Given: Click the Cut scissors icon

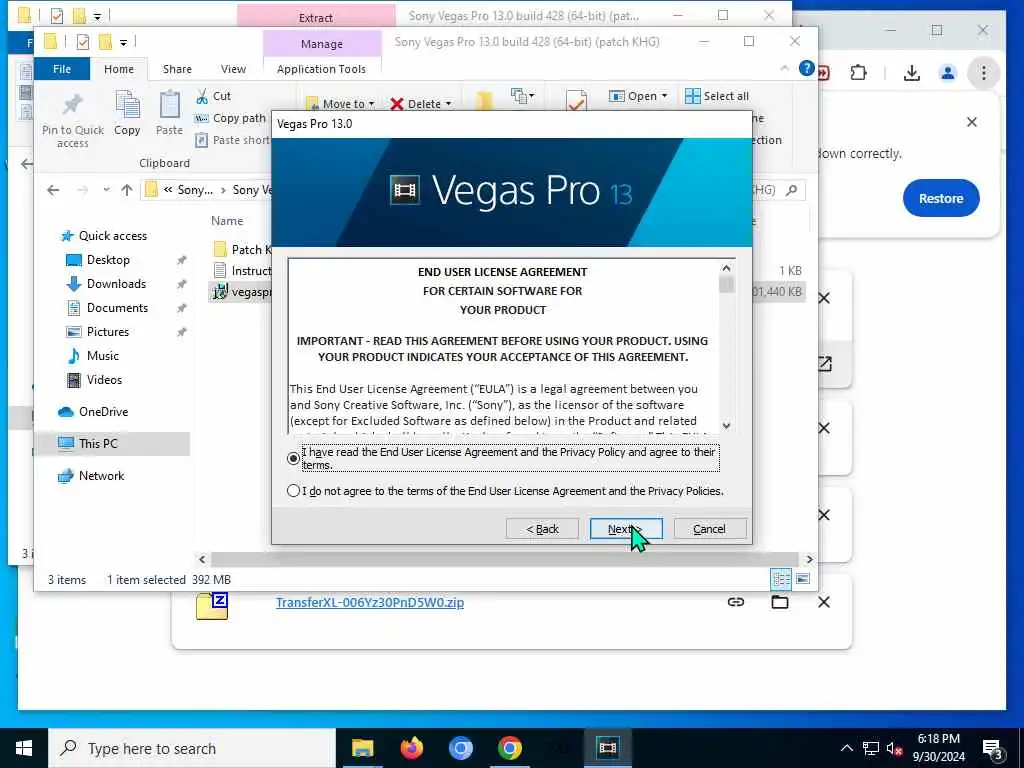Looking at the screenshot, I should pyautogui.click(x=202, y=96).
